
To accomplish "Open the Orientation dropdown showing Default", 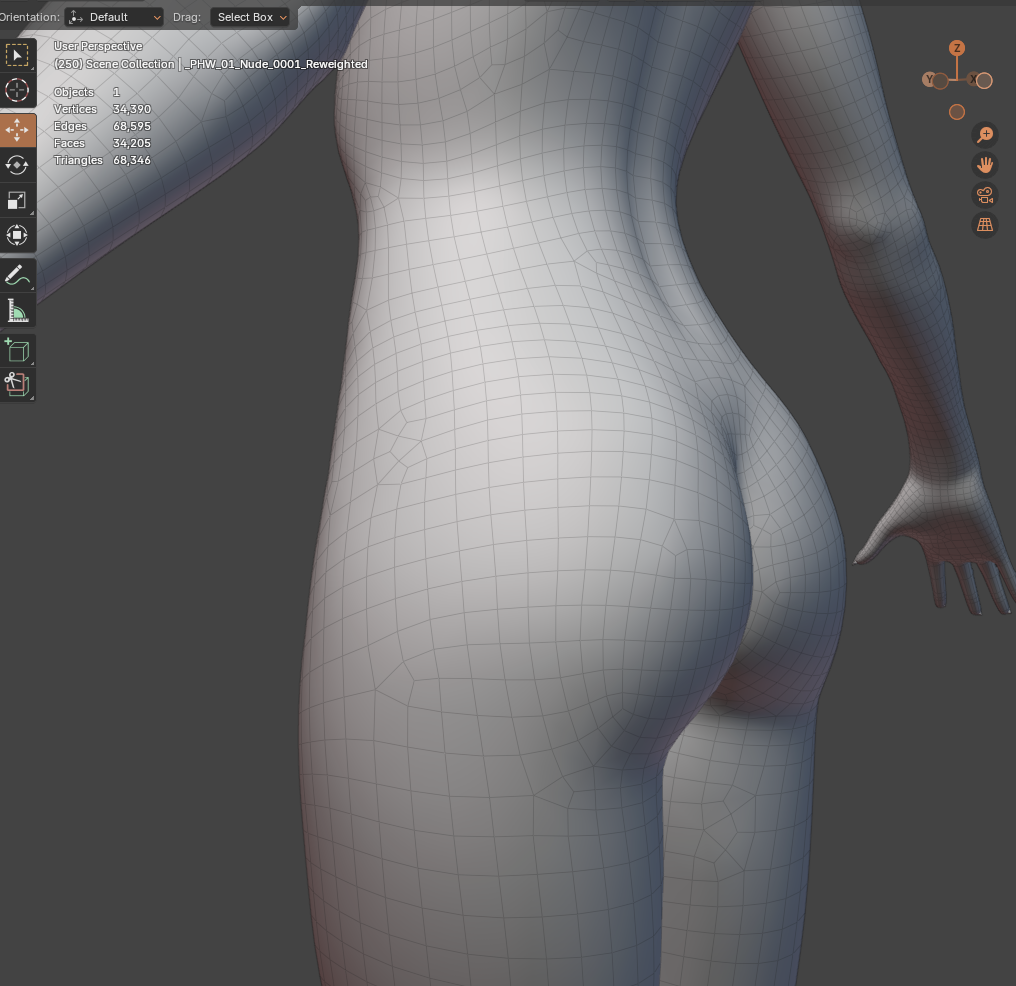I will point(114,17).
